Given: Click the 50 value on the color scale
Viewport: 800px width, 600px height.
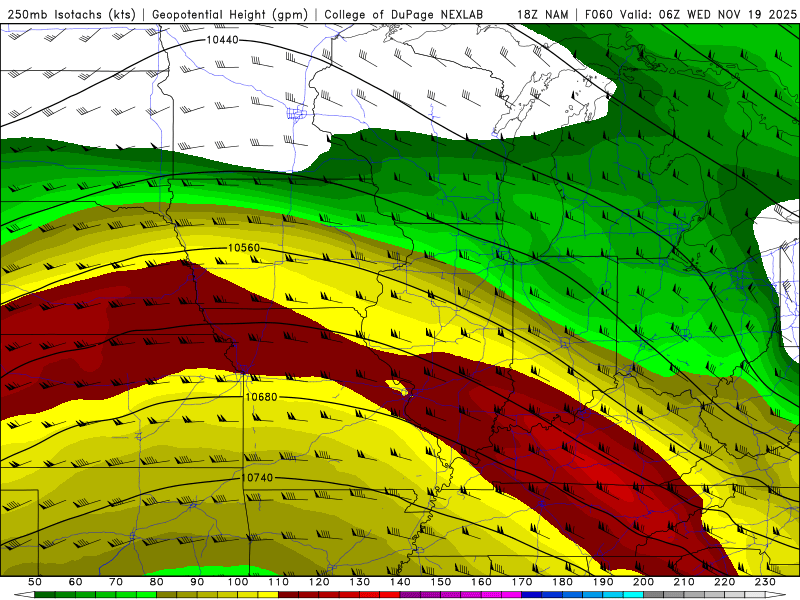Looking at the screenshot, I should (35, 582).
